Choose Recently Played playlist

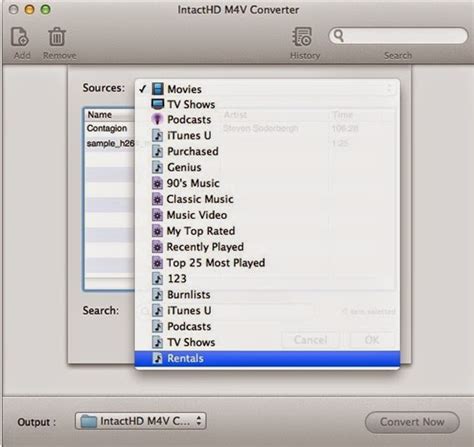point(267,247)
